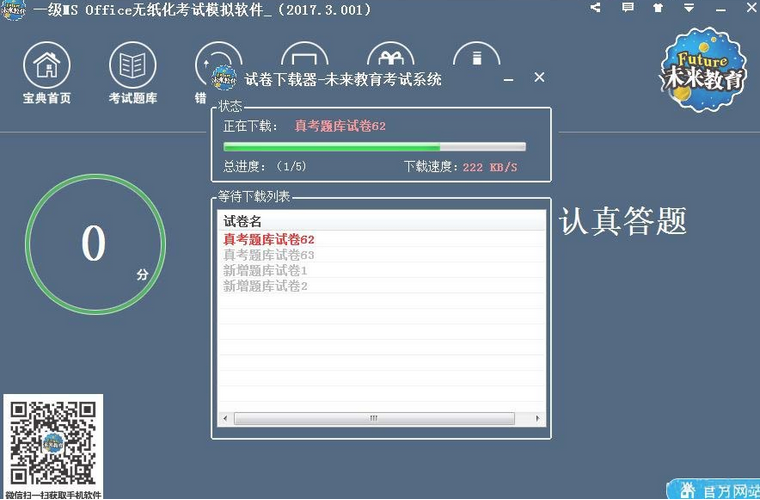Click the WeChat QR code image
760x500 pixels.
click(53, 442)
